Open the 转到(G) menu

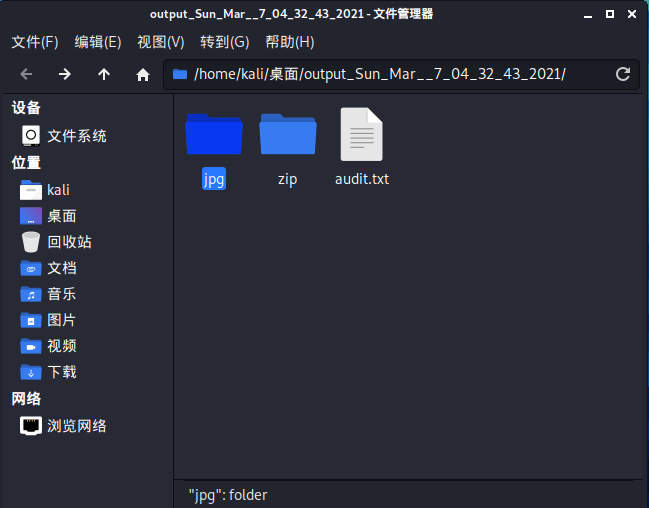pos(224,42)
